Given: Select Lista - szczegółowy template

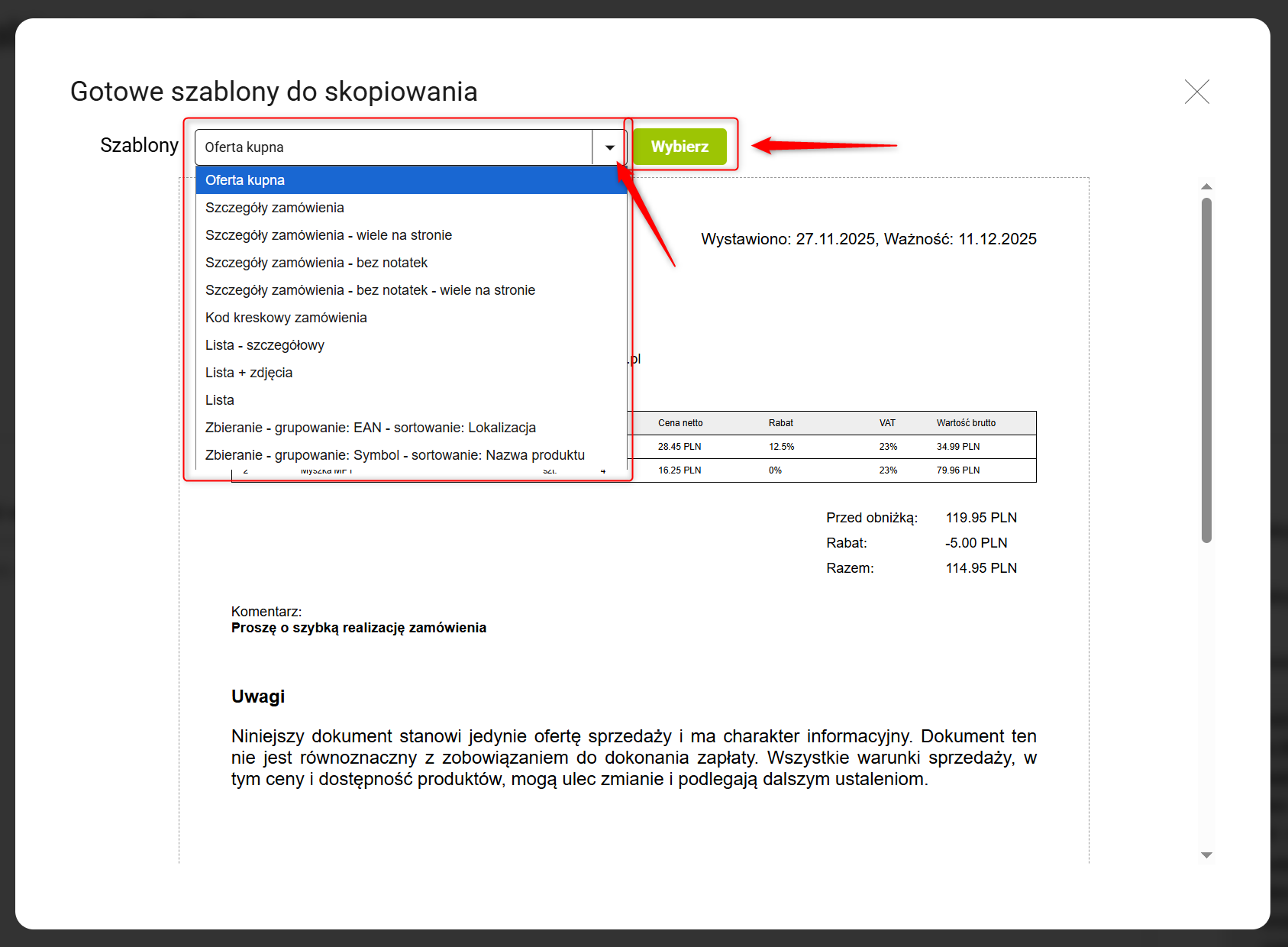Looking at the screenshot, I should point(265,345).
